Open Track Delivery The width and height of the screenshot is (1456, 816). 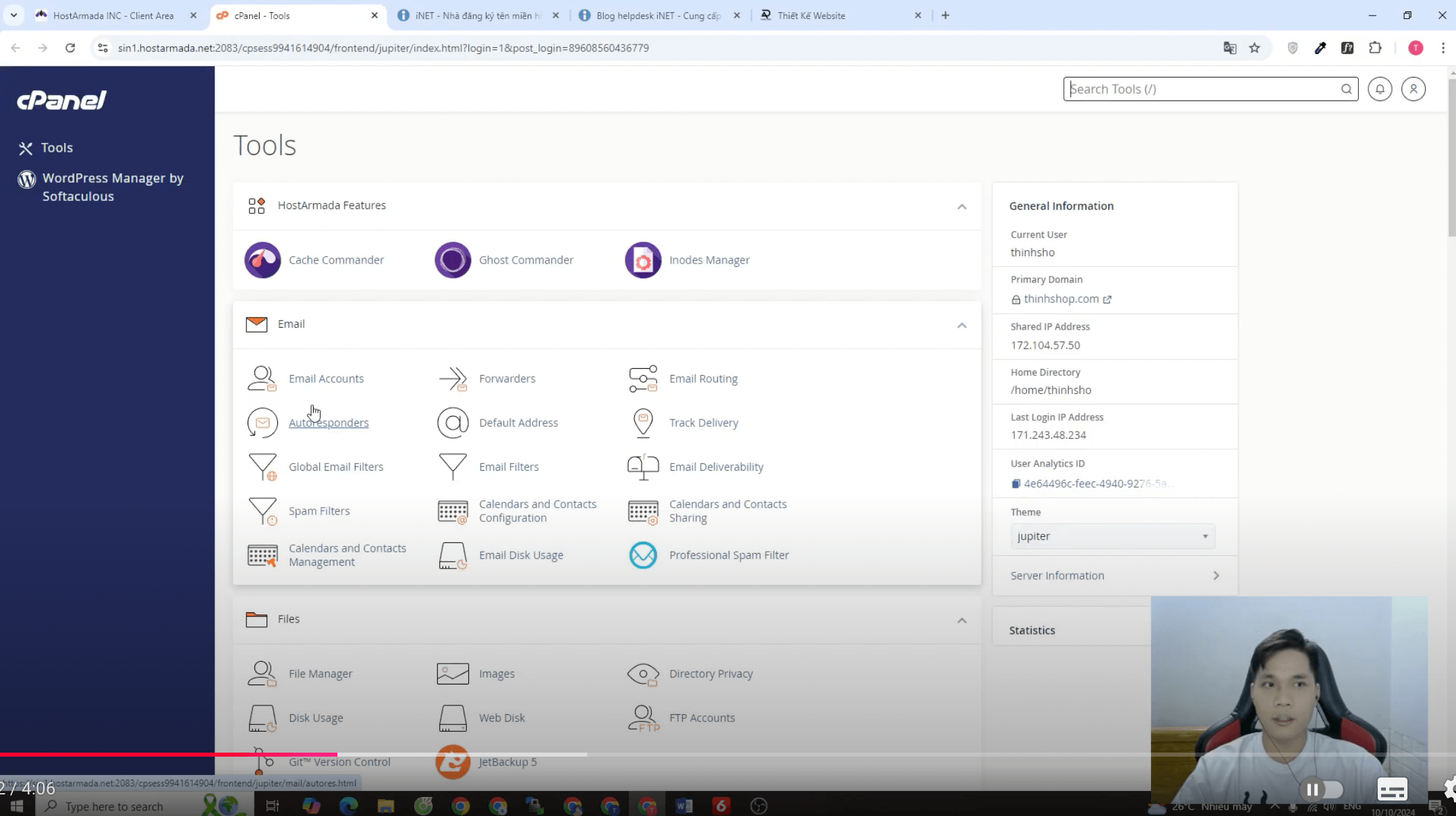(x=703, y=422)
